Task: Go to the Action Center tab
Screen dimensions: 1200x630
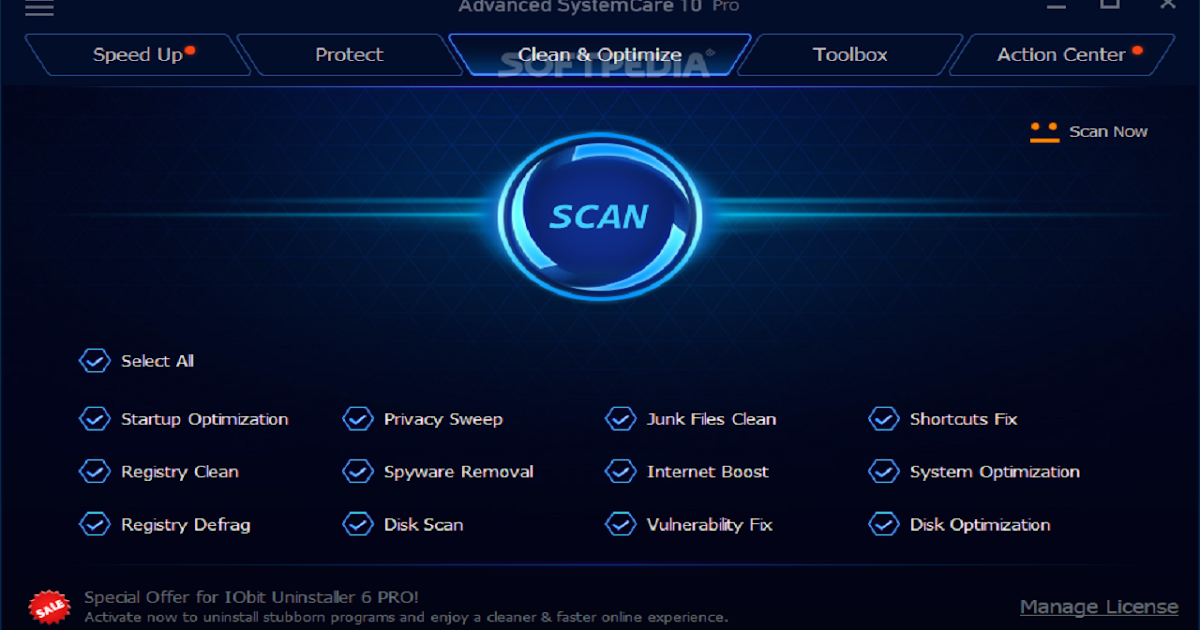Action: click(1061, 55)
